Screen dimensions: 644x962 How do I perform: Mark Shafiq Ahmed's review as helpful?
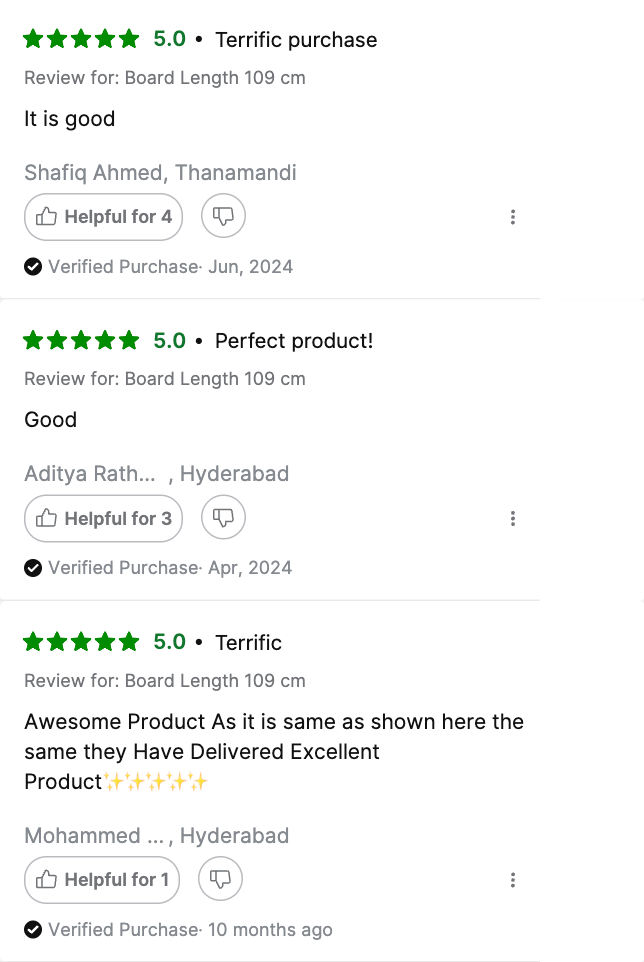coord(103,217)
